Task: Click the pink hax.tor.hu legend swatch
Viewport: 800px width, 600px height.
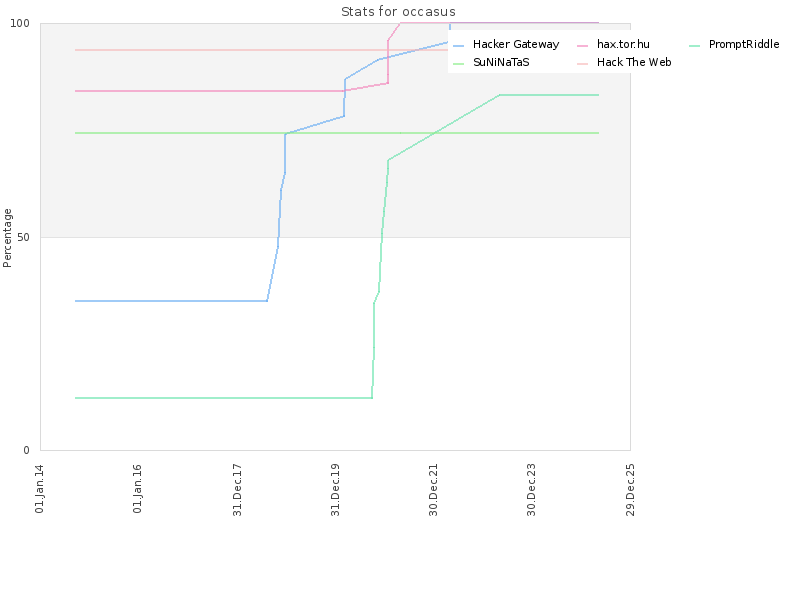Action: pos(583,45)
